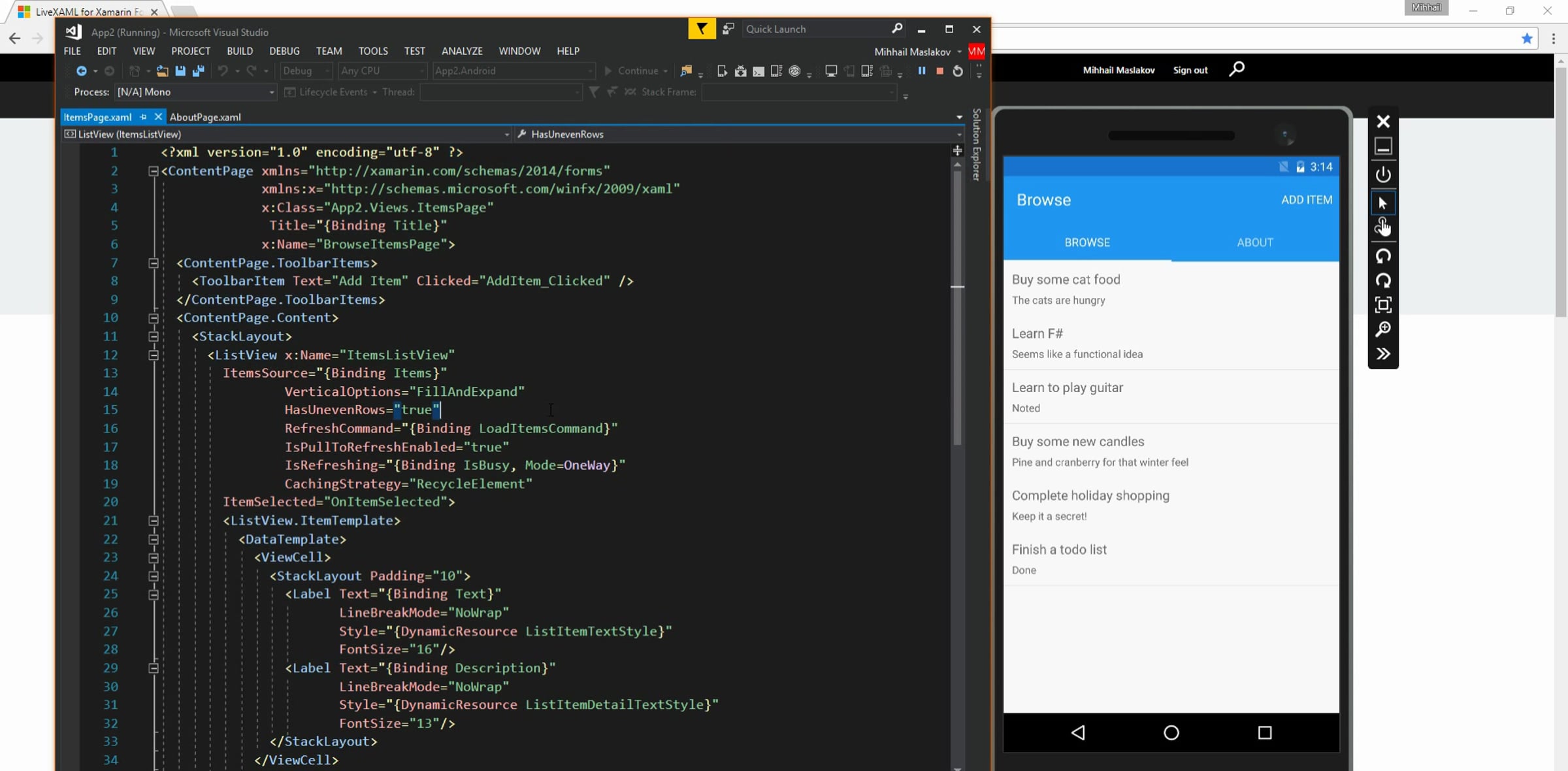Viewport: 1568px width, 771px height.
Task: Open the ListView element navigation dropdown
Action: tap(286, 134)
